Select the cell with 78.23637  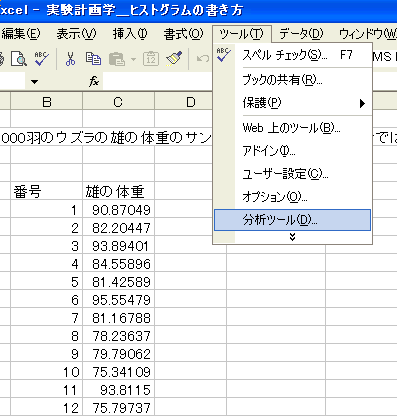coord(118,336)
